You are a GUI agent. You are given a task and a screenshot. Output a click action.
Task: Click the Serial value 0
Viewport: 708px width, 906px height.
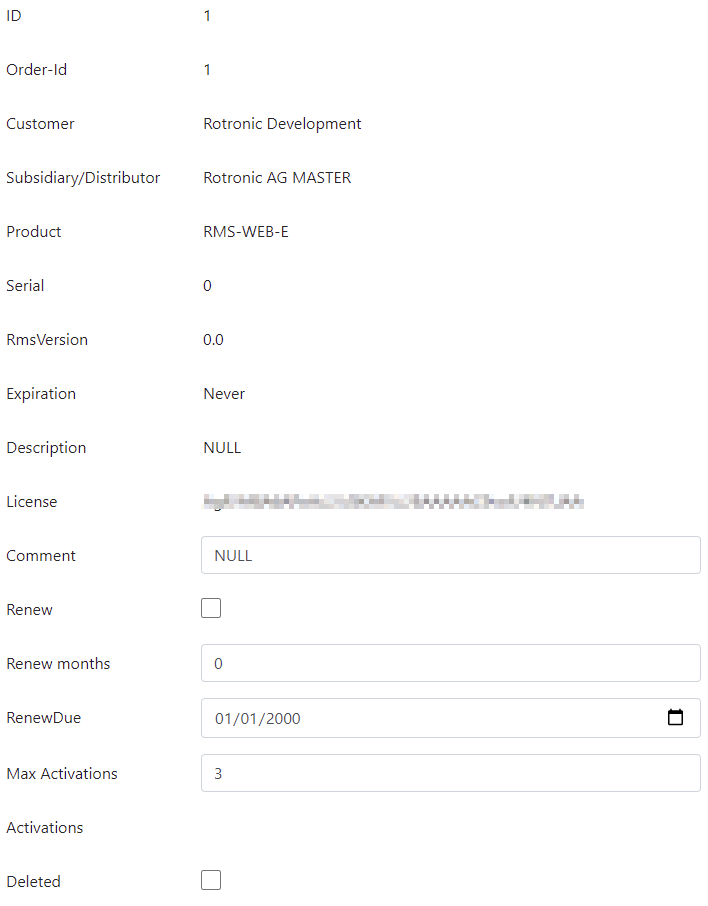coord(207,285)
